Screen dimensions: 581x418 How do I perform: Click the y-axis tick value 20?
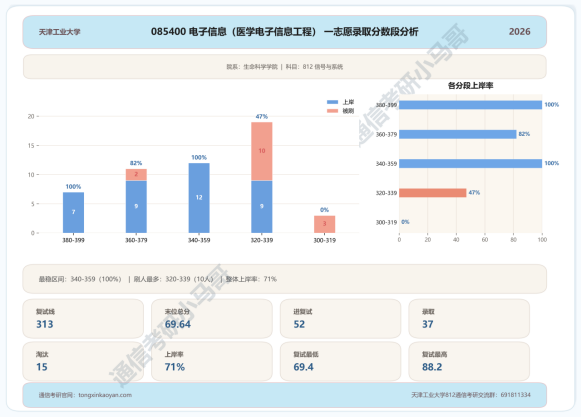[x=31, y=116]
